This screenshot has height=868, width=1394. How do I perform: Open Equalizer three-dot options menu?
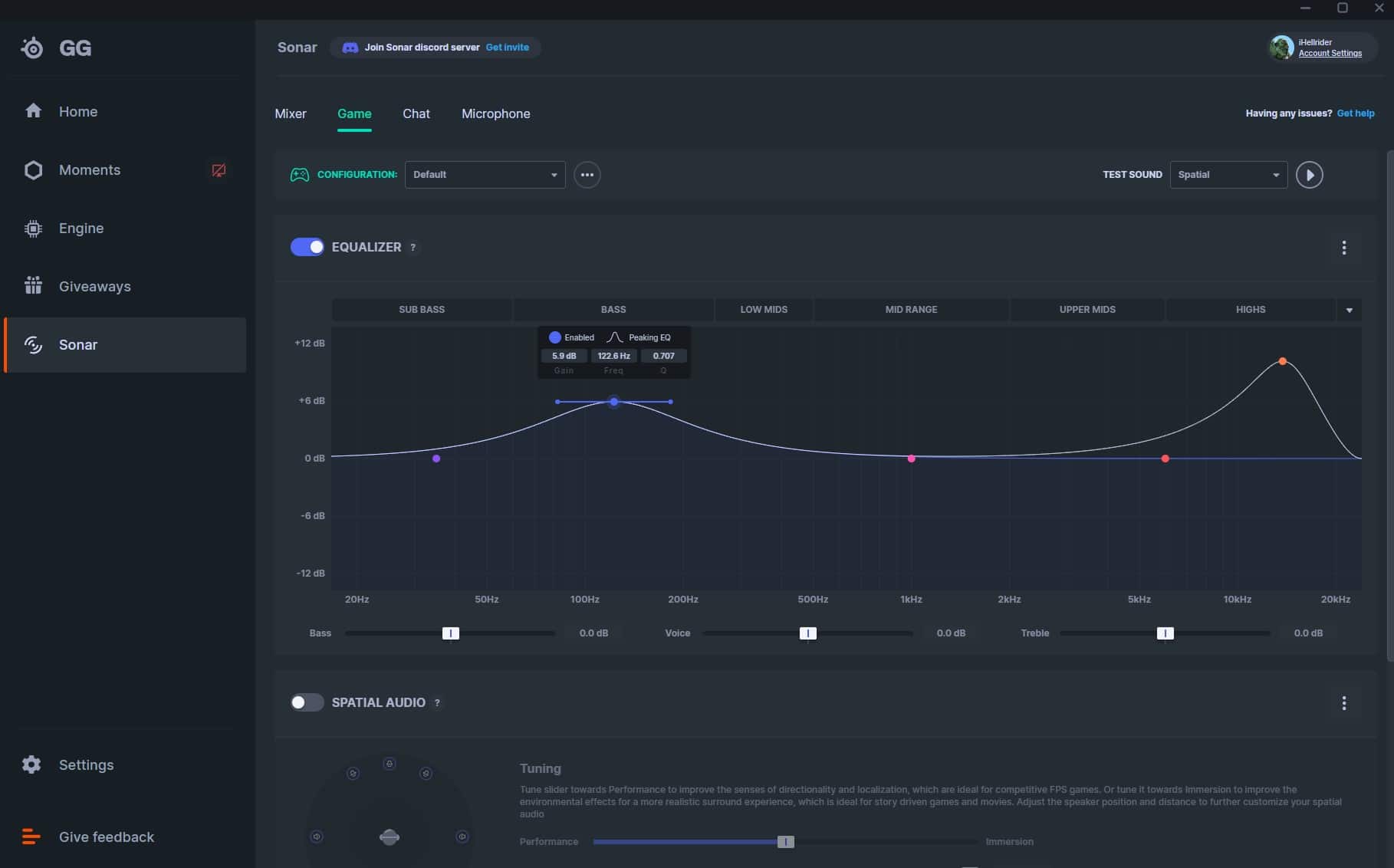(1343, 248)
